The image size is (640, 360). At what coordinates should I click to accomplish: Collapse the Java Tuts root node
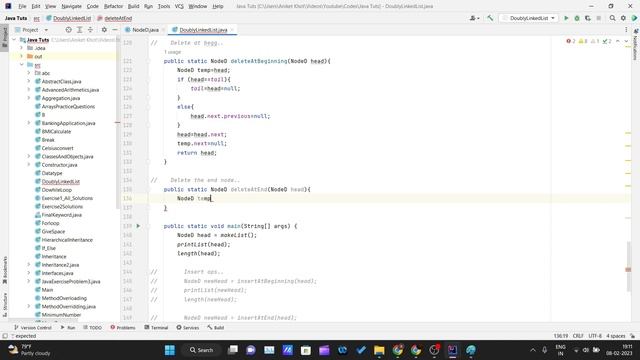[14, 40]
